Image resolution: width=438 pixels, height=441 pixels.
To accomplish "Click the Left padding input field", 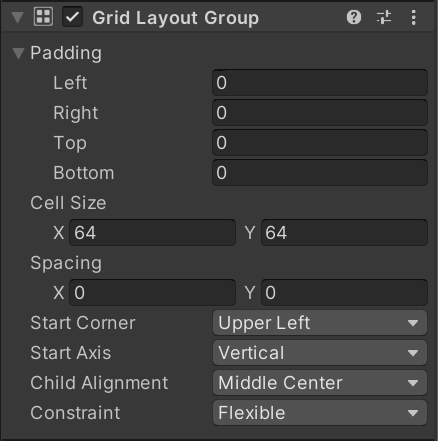I will pyautogui.click(x=320, y=83).
